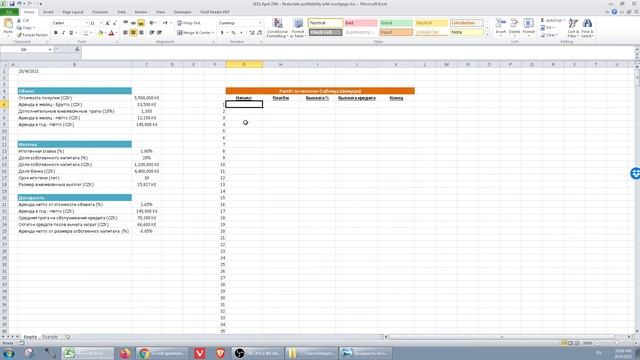Click the red Font Color button

111,33
